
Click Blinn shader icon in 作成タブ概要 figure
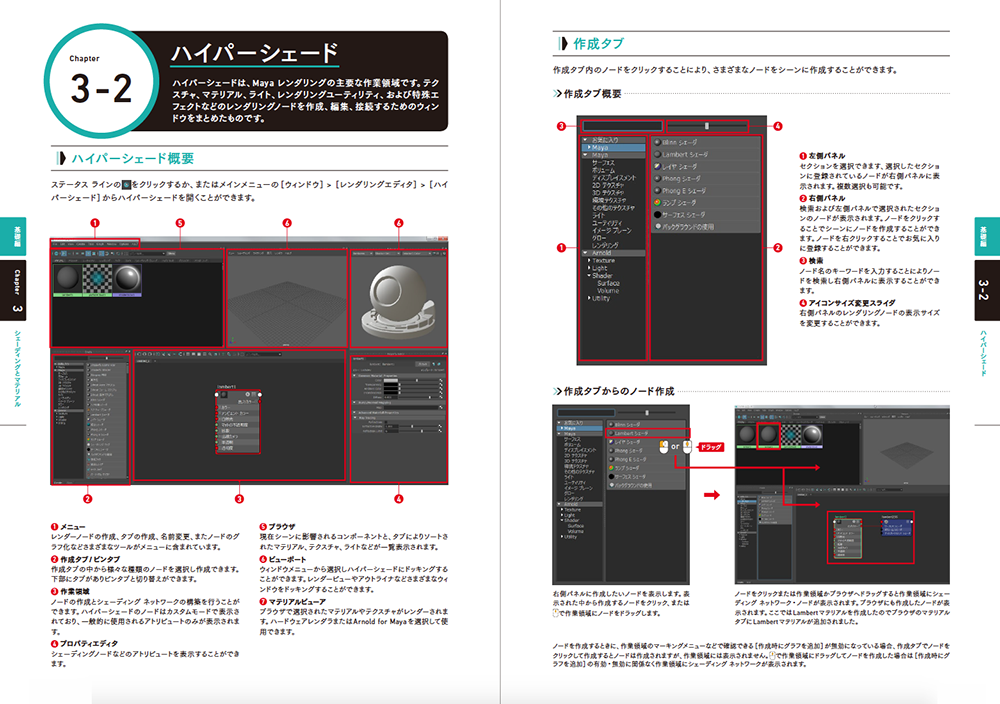coord(658,143)
